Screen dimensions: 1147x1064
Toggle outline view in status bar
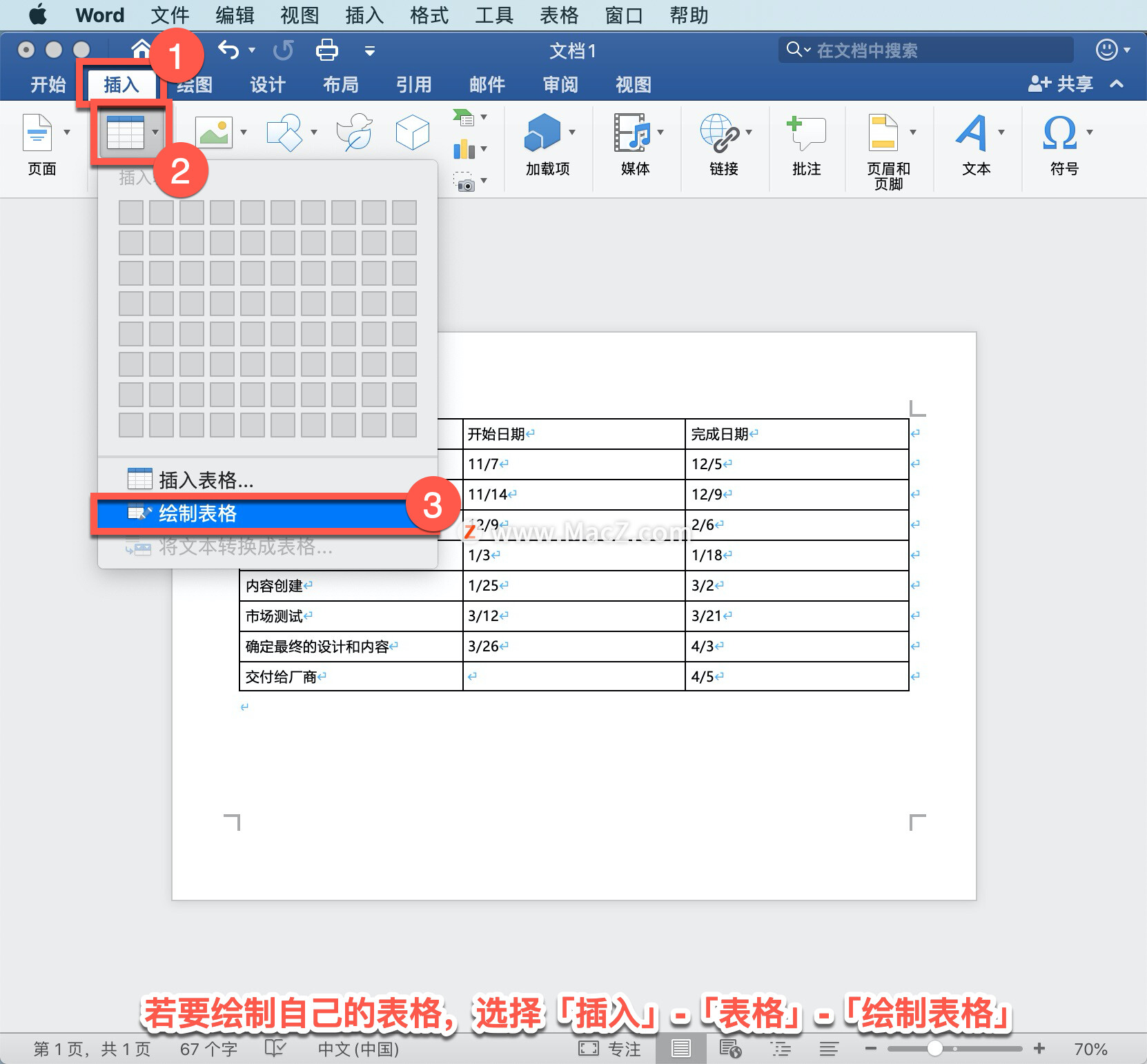coord(781,1048)
